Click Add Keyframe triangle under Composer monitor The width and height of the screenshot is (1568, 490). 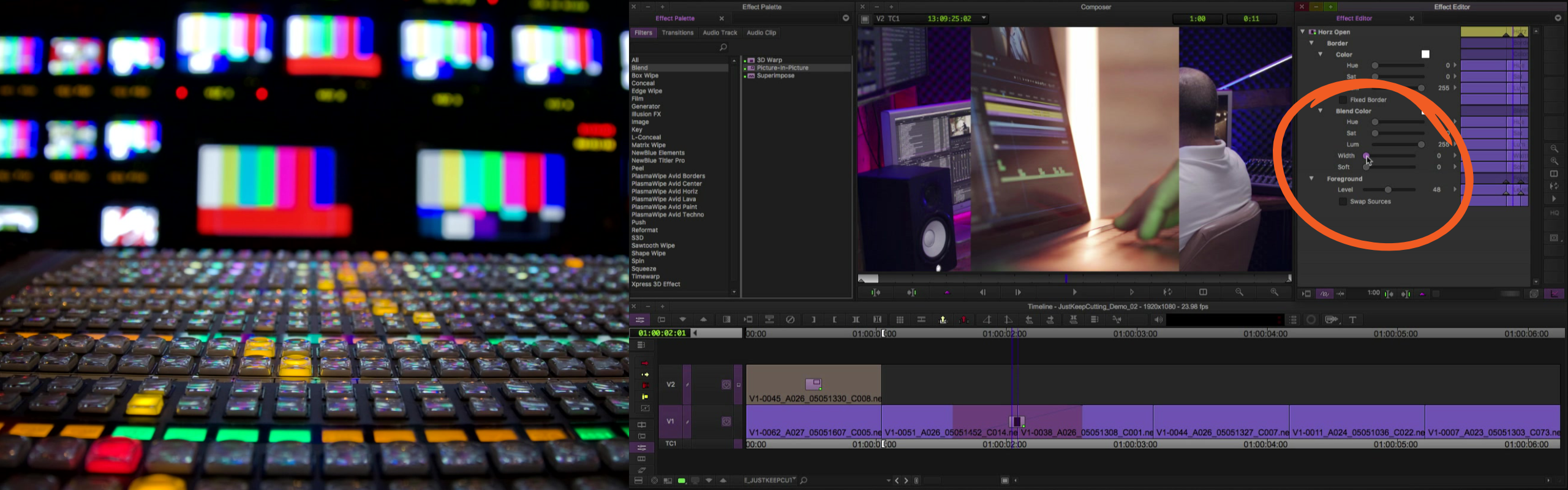point(947,293)
